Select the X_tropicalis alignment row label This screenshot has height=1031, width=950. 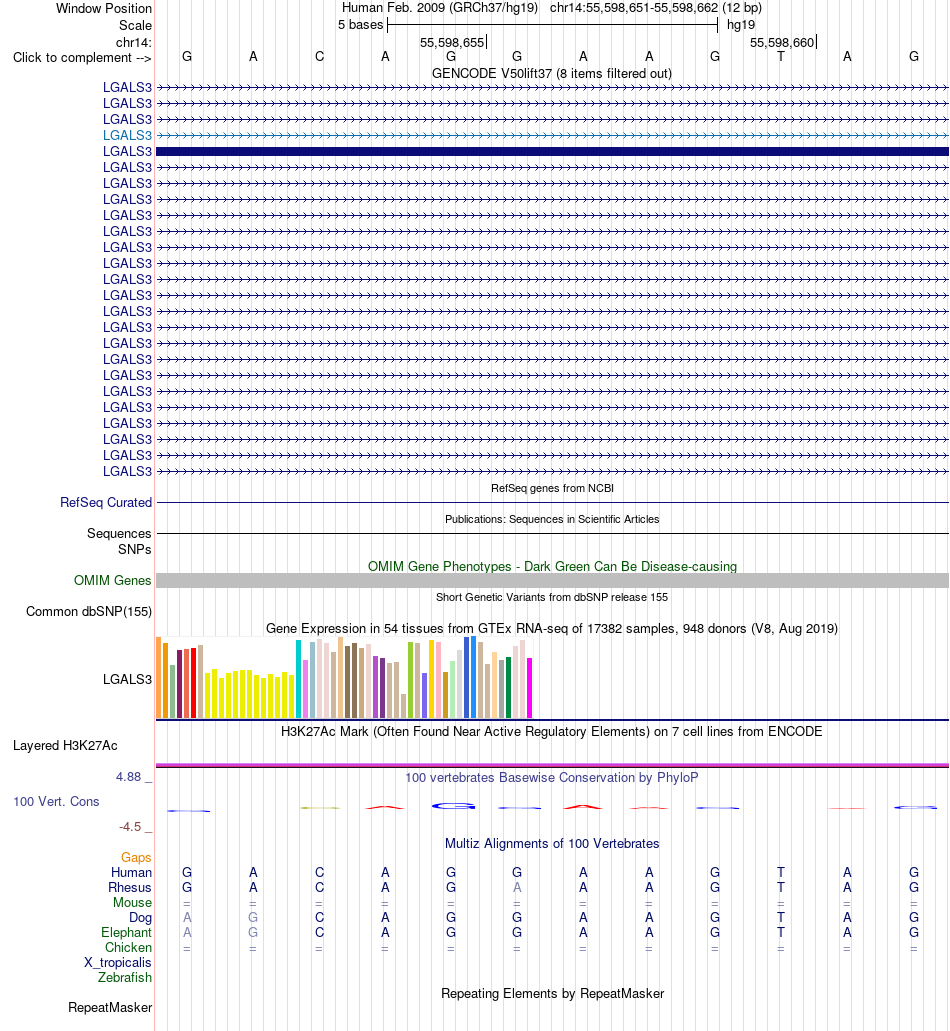pyautogui.click(x=118, y=963)
